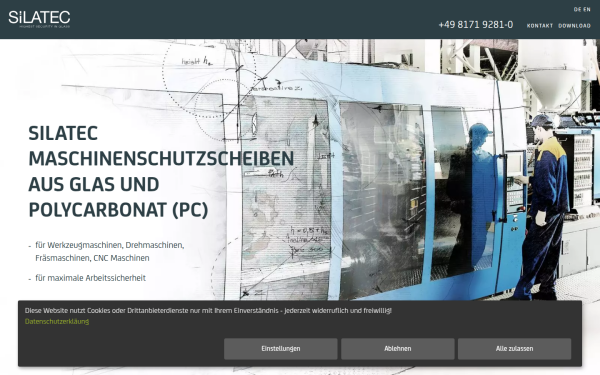Viewport: 600px width, 375px height.
Task: Select the text 'Fräsmaschinen, CNC Maschinen'
Action: [x=92, y=258]
